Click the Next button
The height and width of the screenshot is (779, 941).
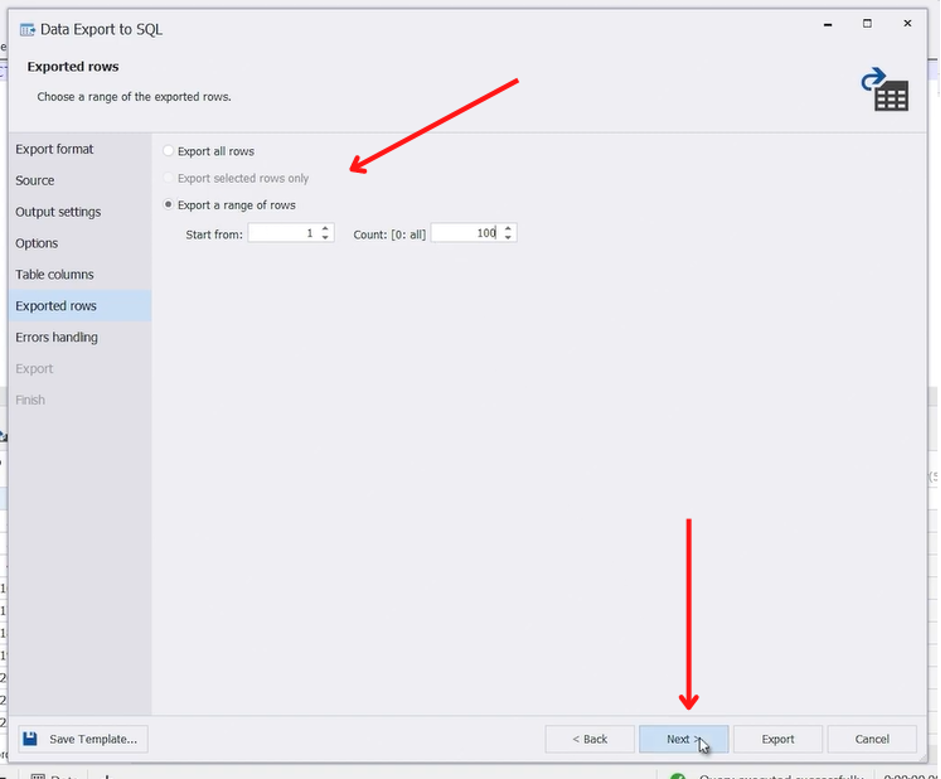[684, 739]
